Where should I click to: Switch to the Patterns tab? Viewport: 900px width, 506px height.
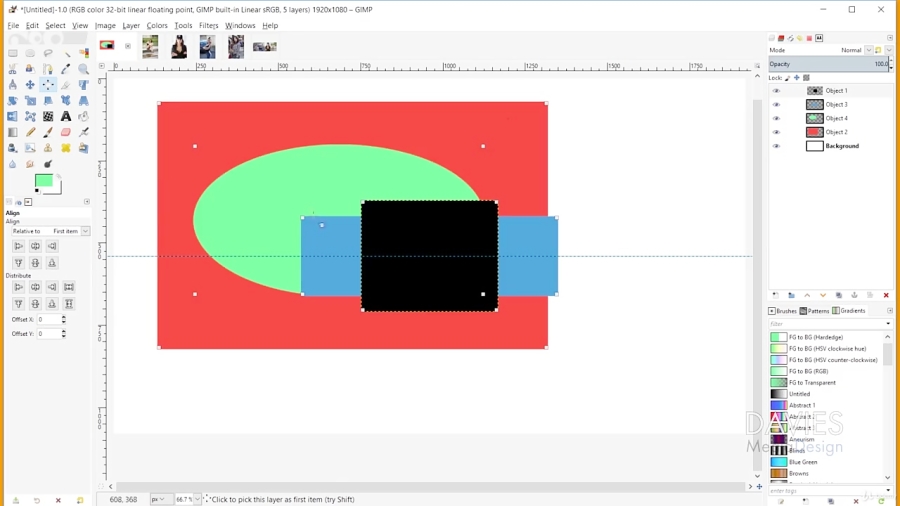coord(814,310)
